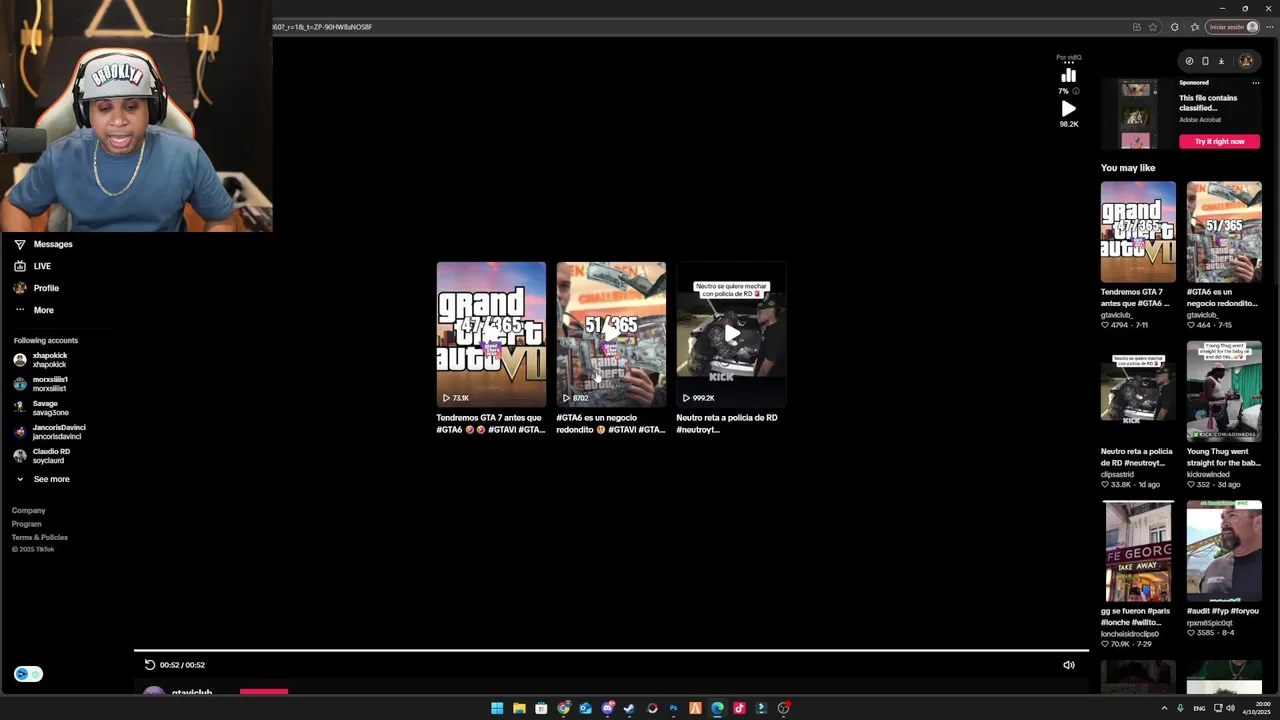The width and height of the screenshot is (1280, 720).
Task: Open the gg se fueron #paris video
Action: pyautogui.click(x=1138, y=551)
